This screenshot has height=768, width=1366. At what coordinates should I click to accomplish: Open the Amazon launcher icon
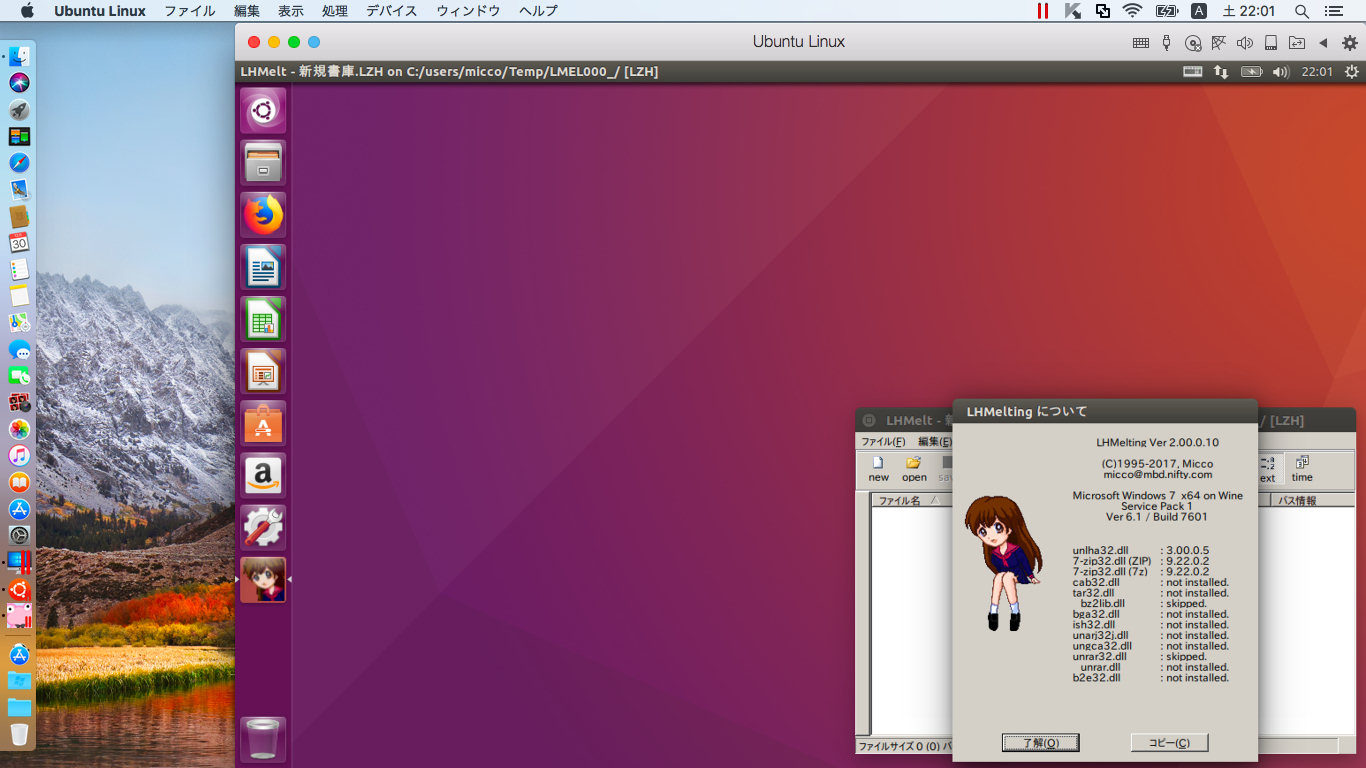(x=263, y=475)
